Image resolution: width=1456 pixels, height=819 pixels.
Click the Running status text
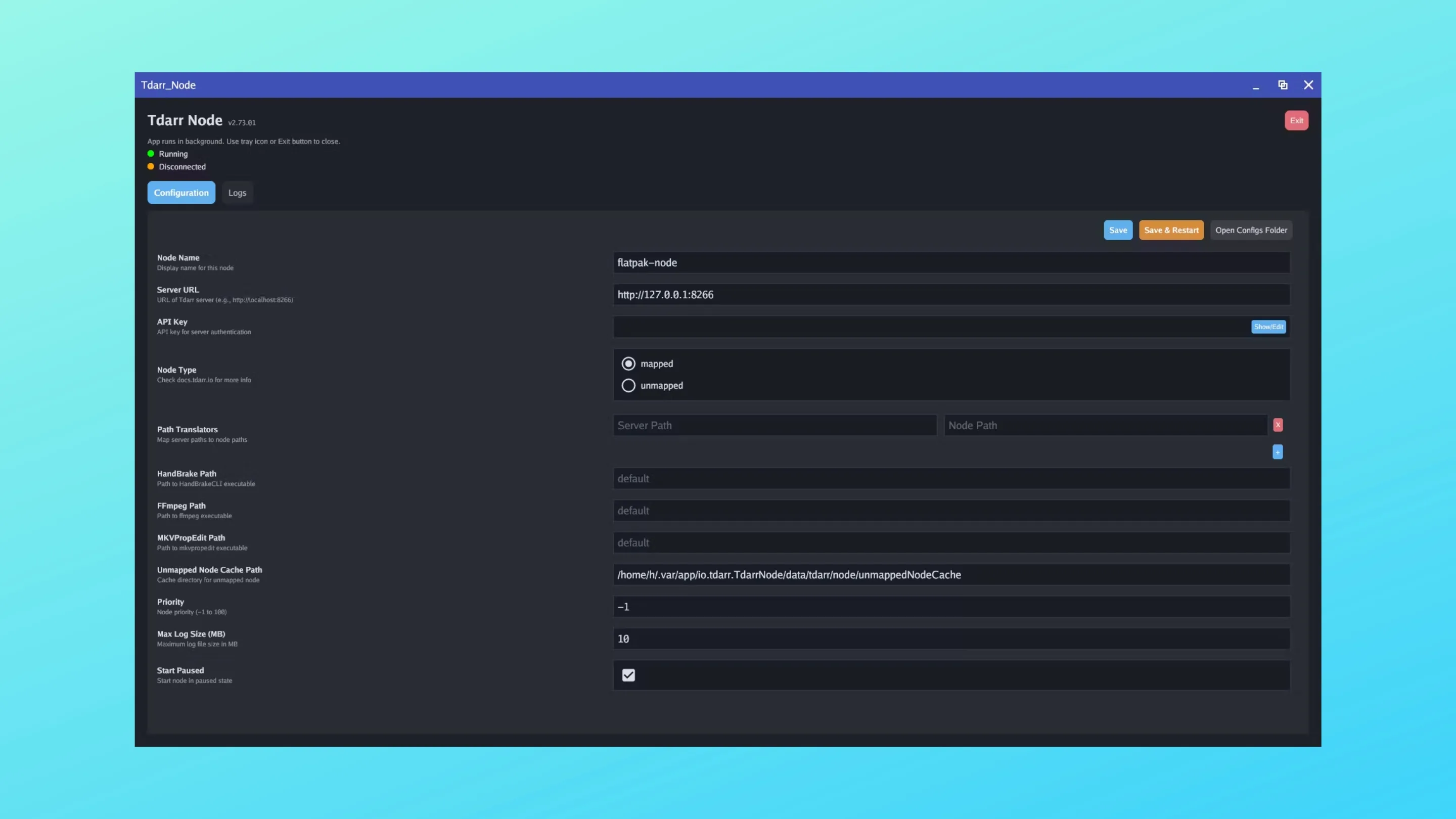click(x=173, y=154)
